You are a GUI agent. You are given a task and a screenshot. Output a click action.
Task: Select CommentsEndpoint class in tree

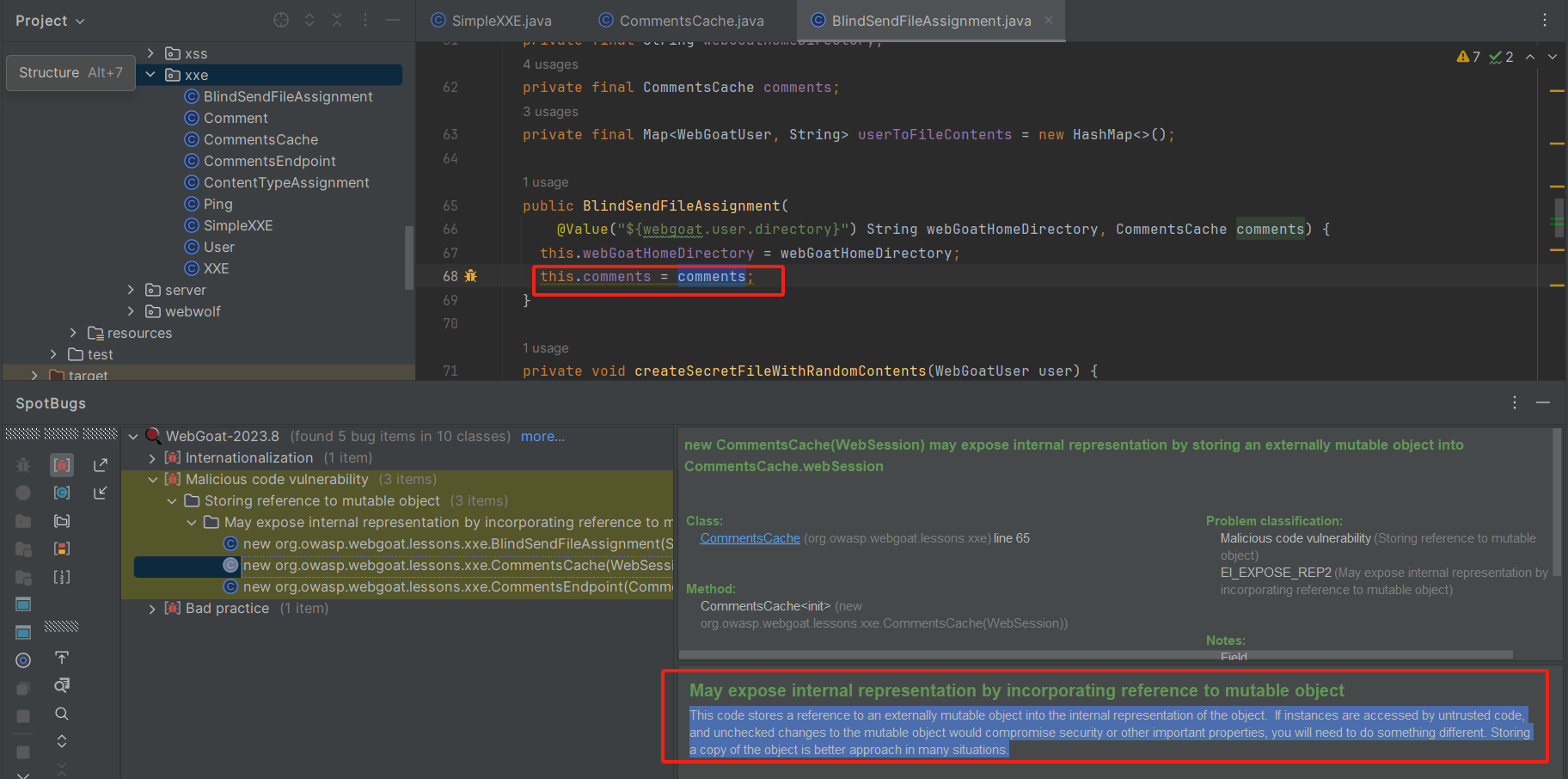click(260, 161)
